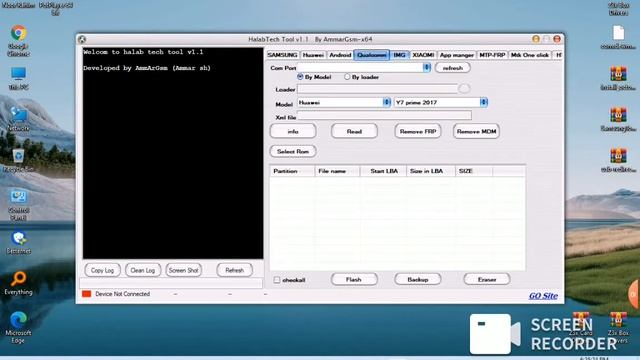Select the Qualcomm tab

tap(371, 55)
